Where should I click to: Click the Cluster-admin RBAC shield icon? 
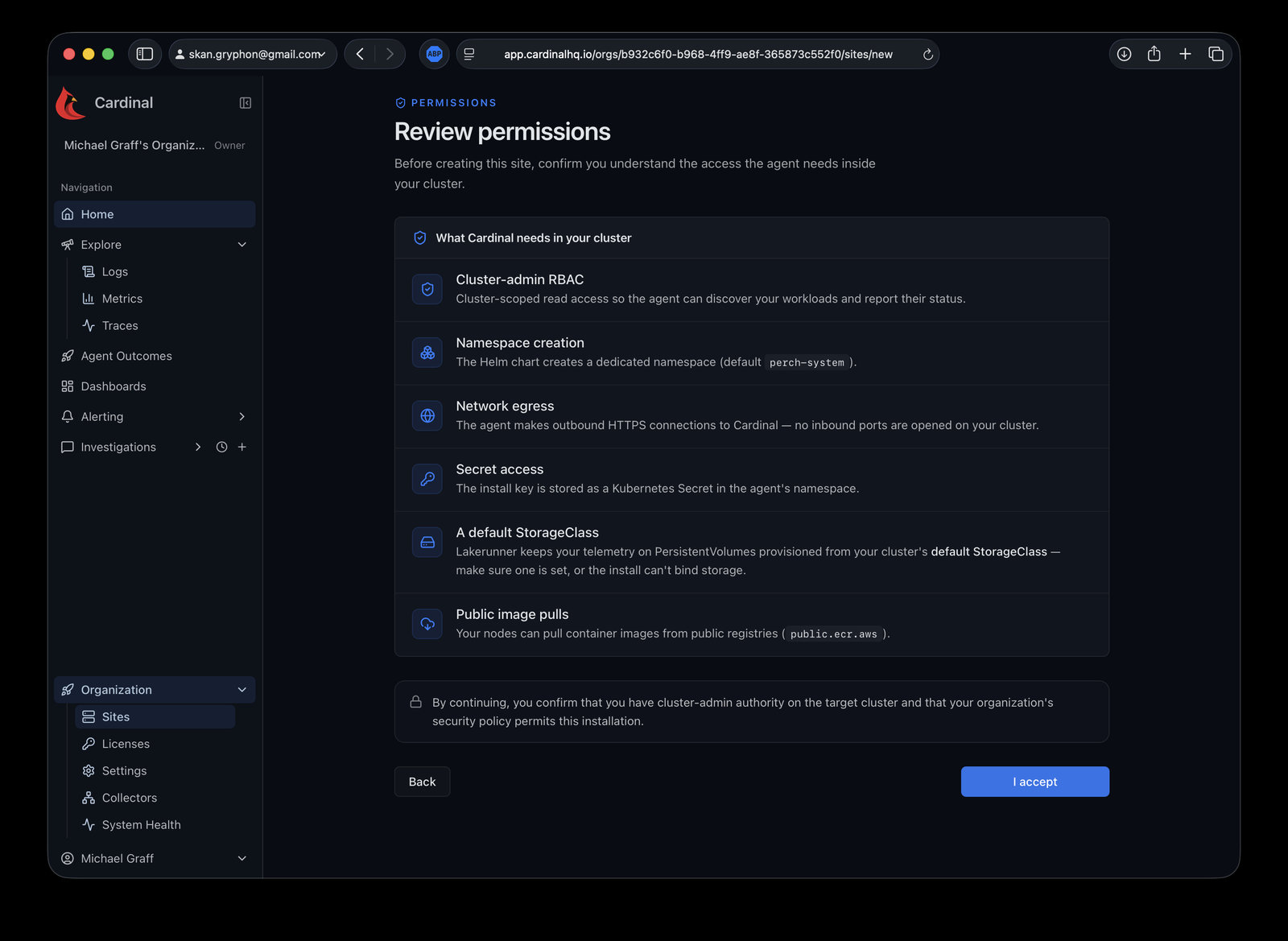click(427, 289)
